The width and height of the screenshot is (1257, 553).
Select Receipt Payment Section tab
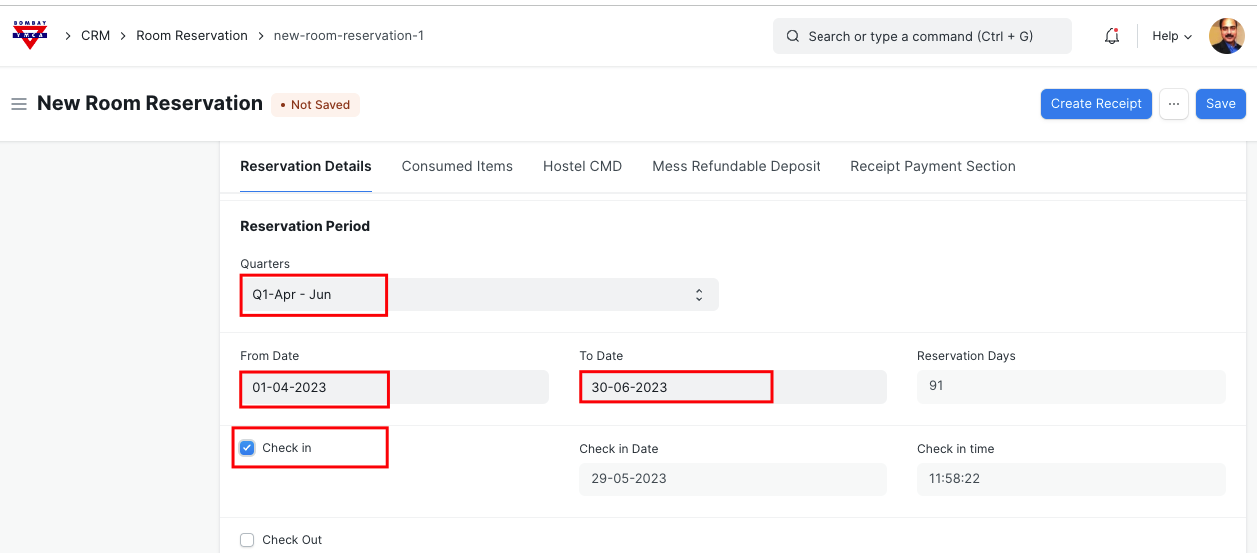click(932, 167)
